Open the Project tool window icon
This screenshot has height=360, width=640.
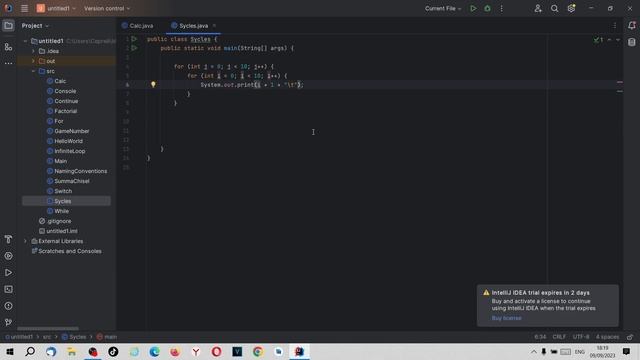pos(8,26)
